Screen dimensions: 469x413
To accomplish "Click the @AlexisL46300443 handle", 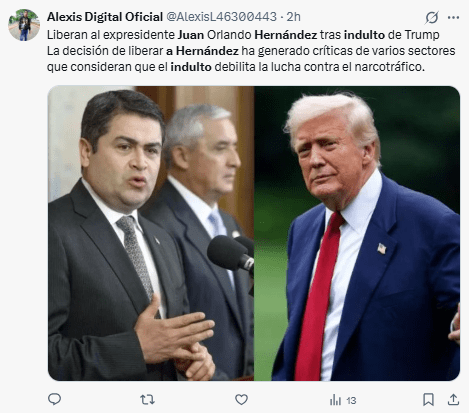I will click(x=221, y=17).
